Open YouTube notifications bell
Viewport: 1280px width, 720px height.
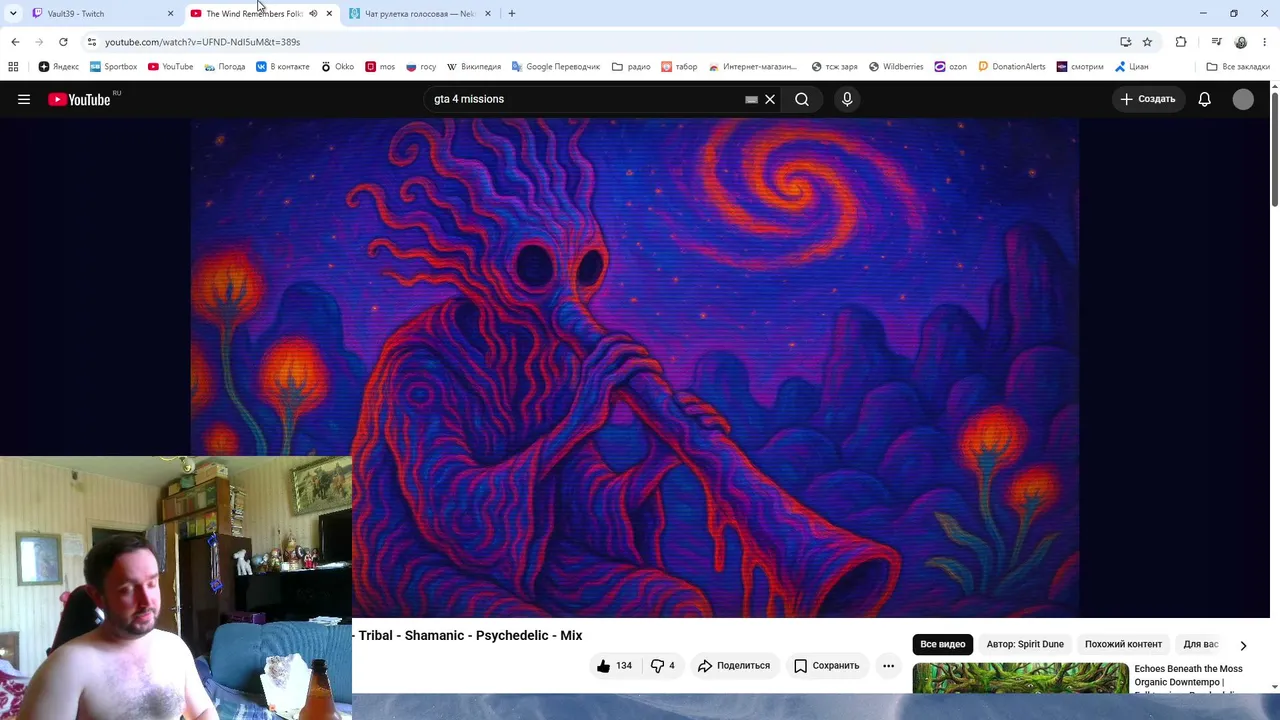click(1205, 99)
